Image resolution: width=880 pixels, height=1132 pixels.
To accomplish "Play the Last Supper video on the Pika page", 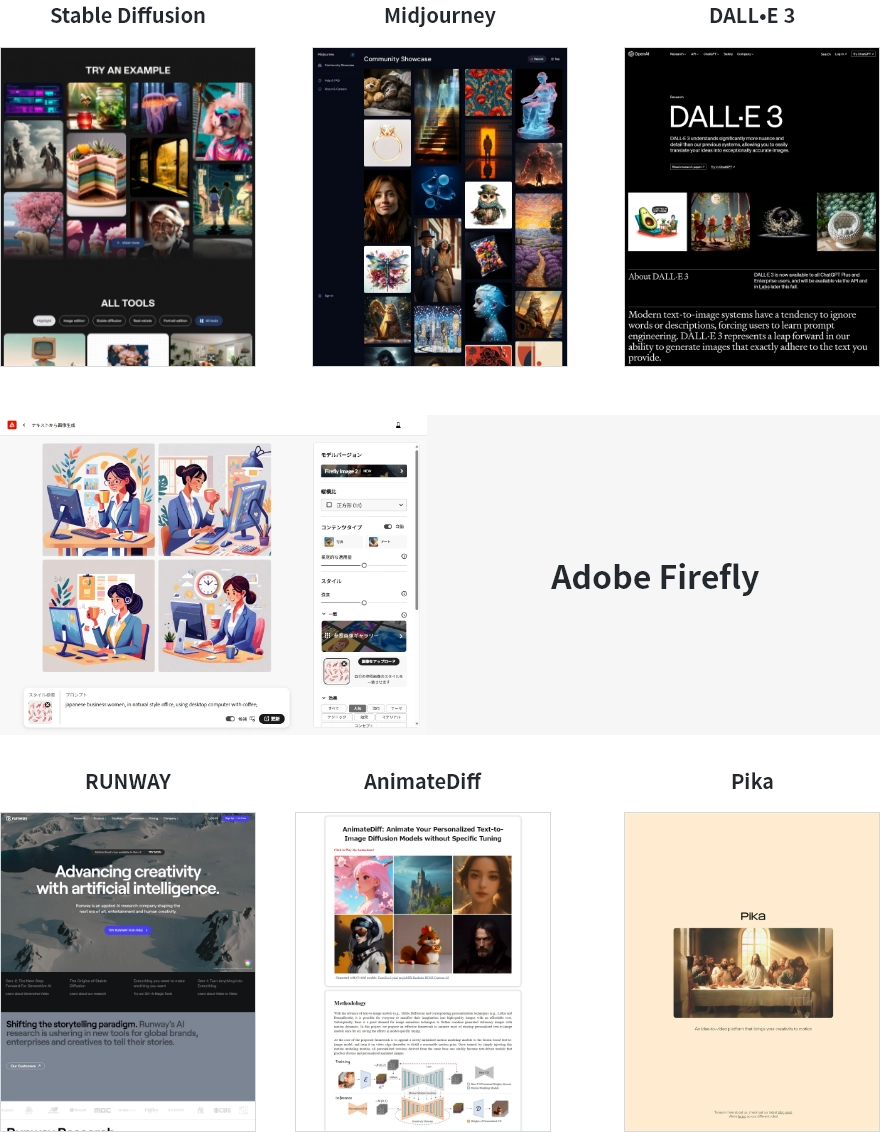I will pos(753,973).
